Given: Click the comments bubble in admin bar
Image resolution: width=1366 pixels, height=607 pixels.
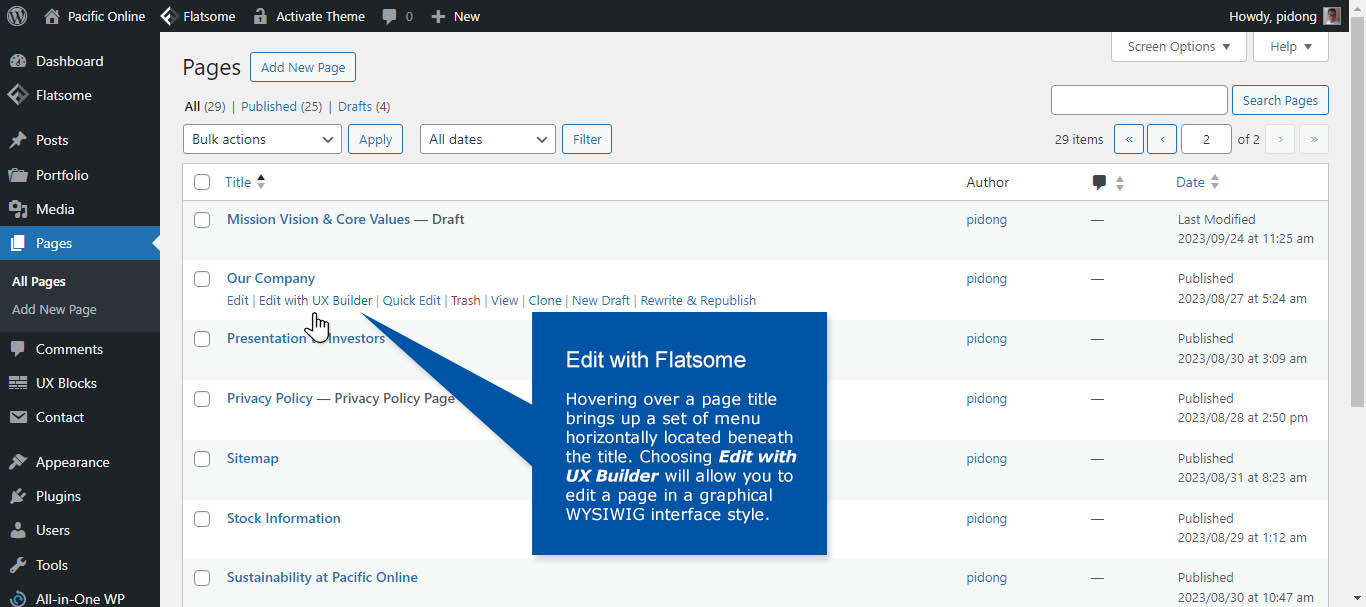Looking at the screenshot, I should [390, 17].
